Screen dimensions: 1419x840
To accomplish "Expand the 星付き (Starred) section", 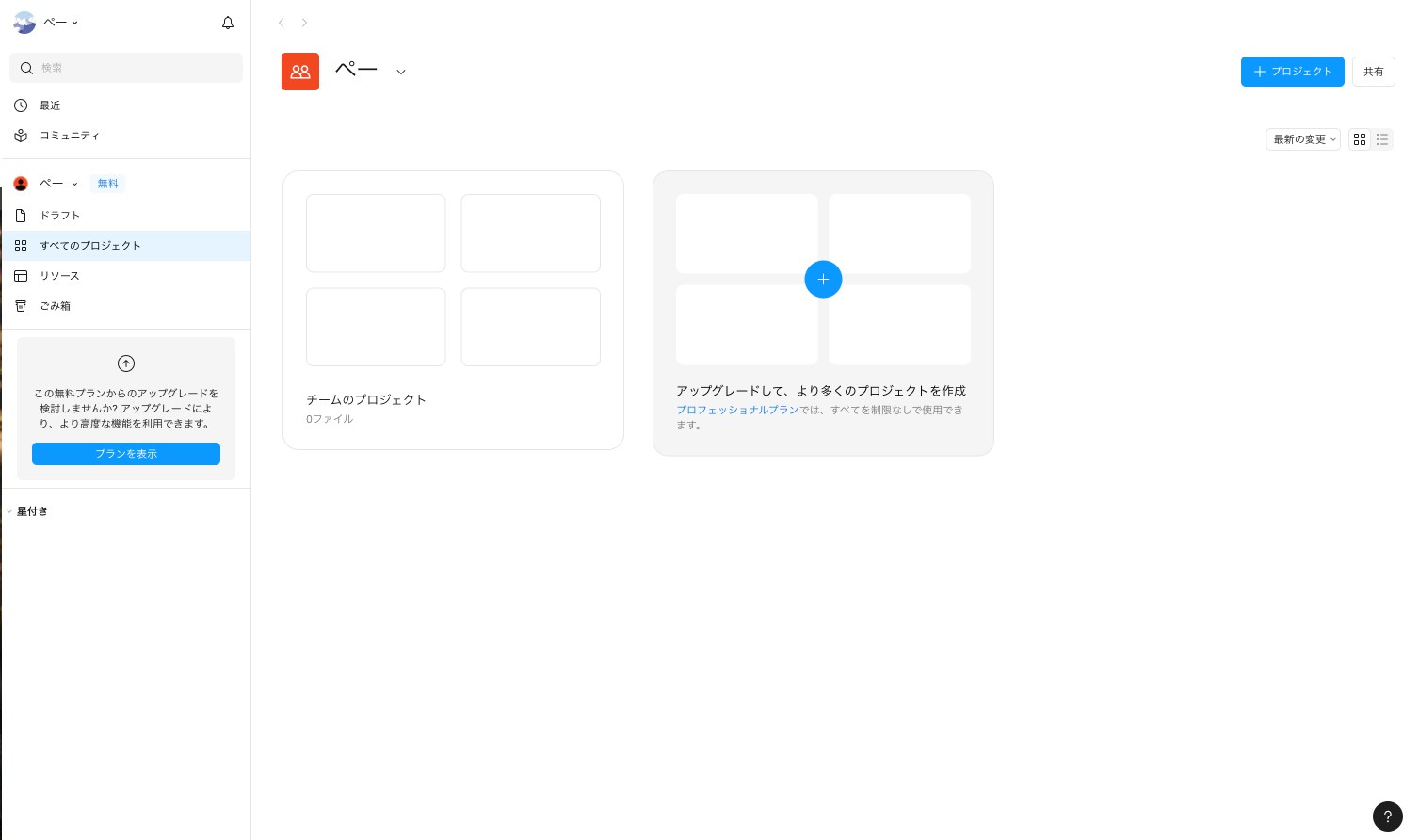I will (x=32, y=510).
